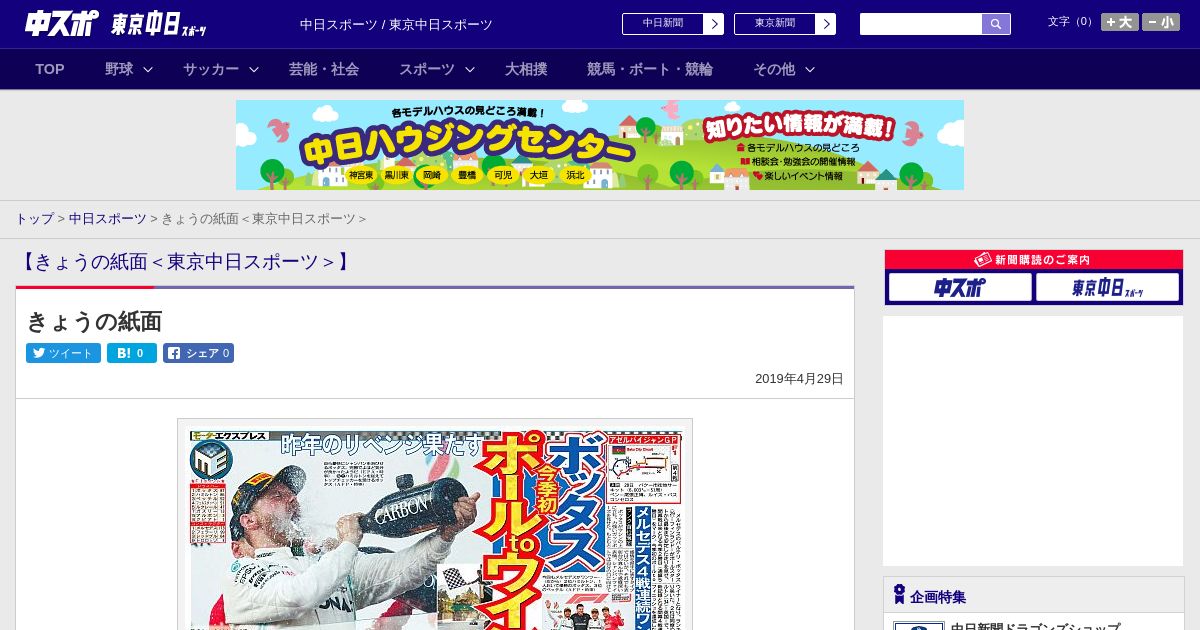Expand the その他 dropdown chevron

810,69
